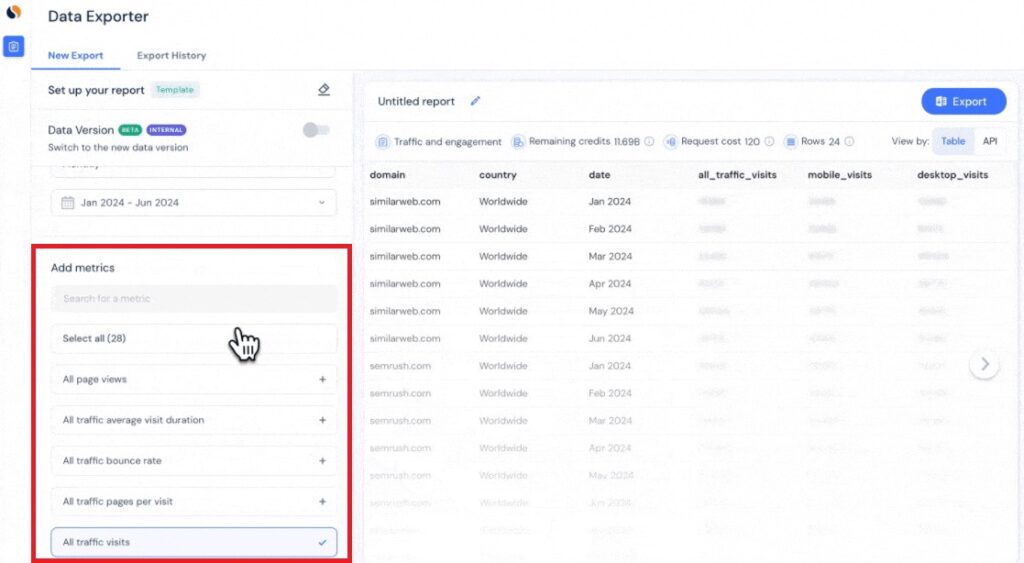Click the Jan 2024 cell for semrush.com
The image size is (1024, 563).
610,366
